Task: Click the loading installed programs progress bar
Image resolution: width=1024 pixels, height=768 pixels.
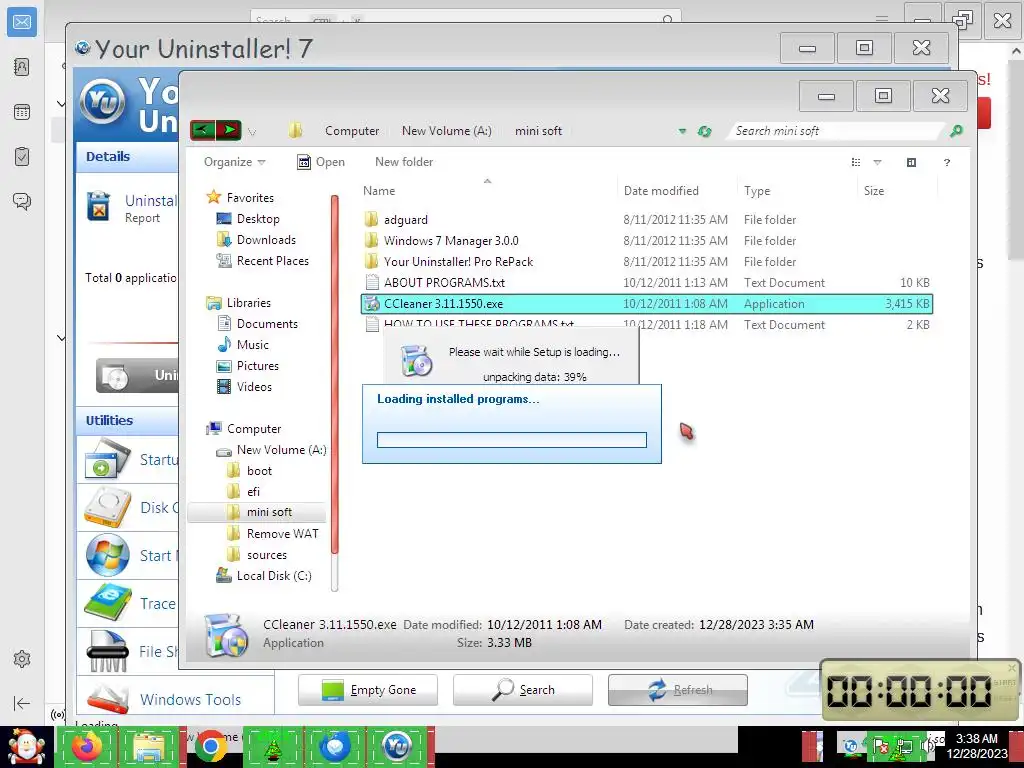Action: coord(511,440)
